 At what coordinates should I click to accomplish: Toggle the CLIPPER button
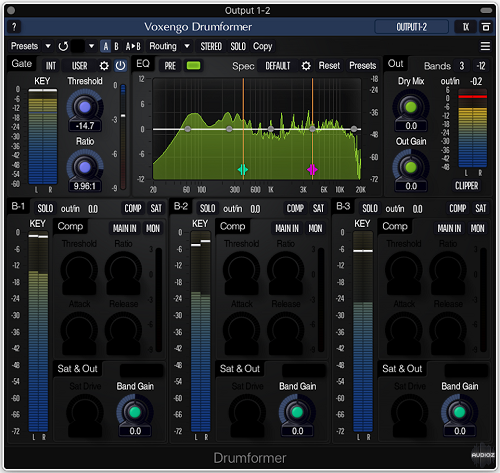tap(467, 186)
